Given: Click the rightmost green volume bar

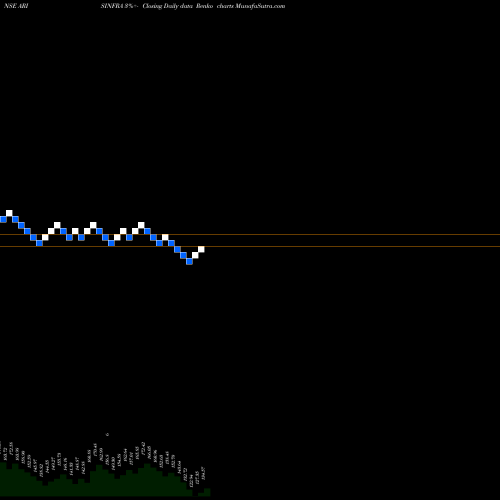Looking at the screenshot, I should tap(207, 492).
